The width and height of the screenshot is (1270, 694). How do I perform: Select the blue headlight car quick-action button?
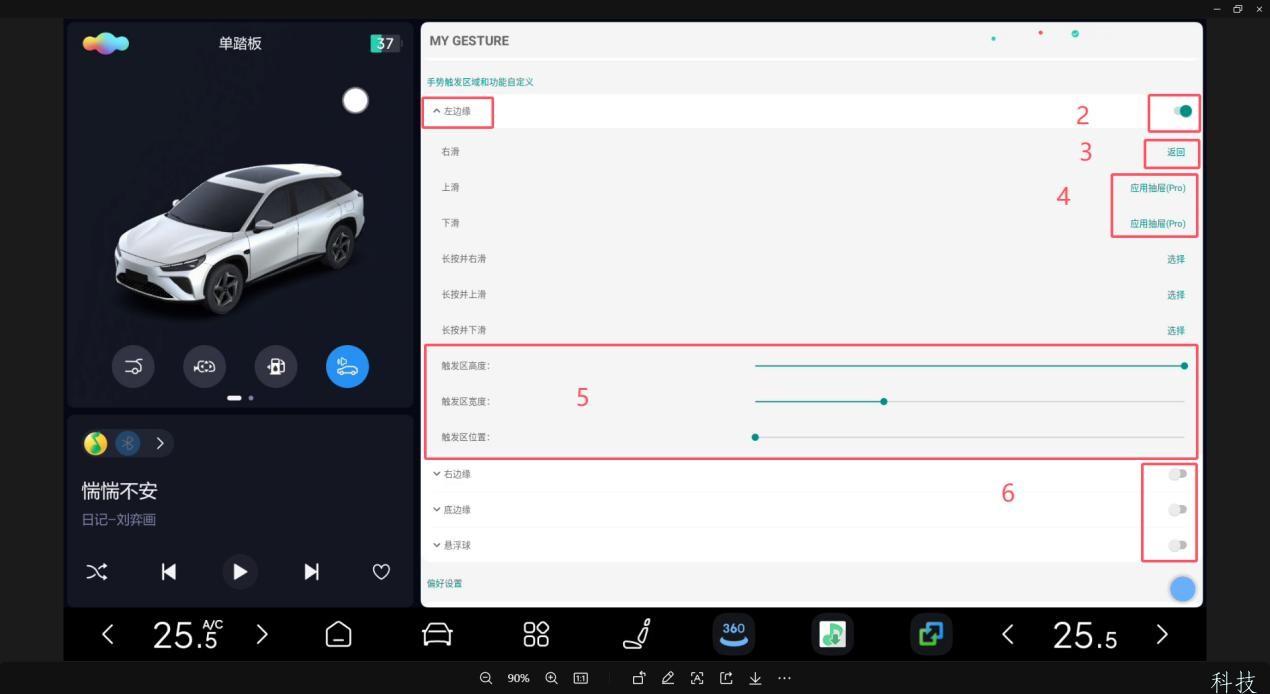click(347, 366)
